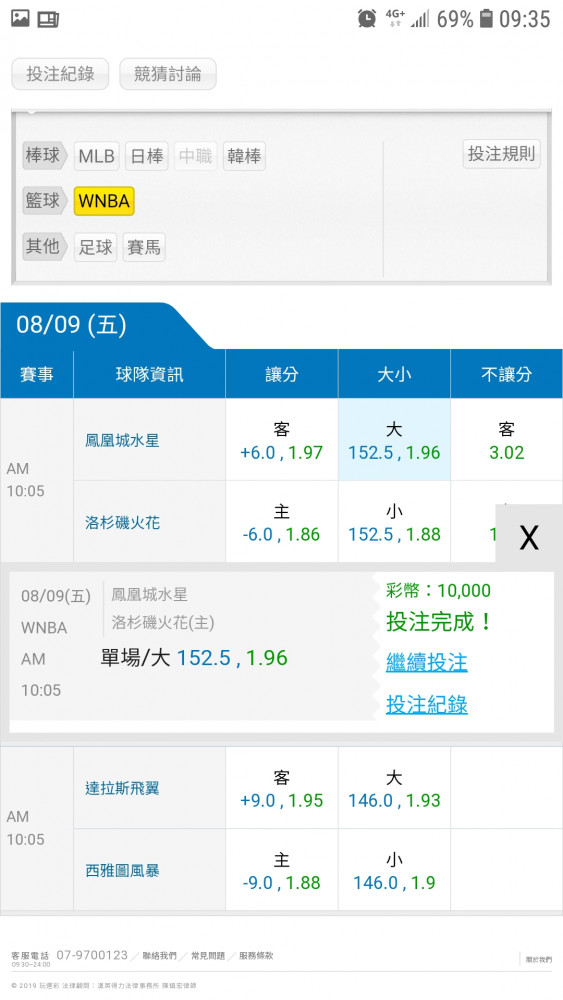Switch to the 足球 category
This screenshot has width=563, height=1000.
[x=95, y=247]
